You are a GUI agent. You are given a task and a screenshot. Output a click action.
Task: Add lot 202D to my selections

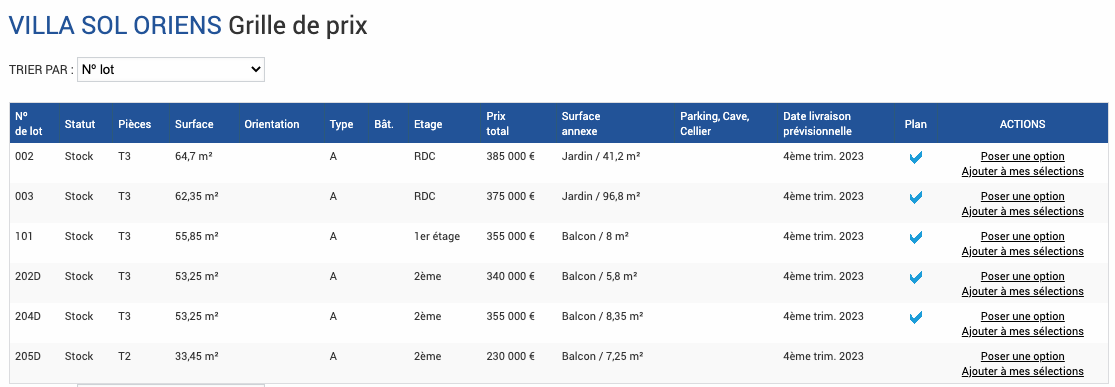click(1023, 291)
